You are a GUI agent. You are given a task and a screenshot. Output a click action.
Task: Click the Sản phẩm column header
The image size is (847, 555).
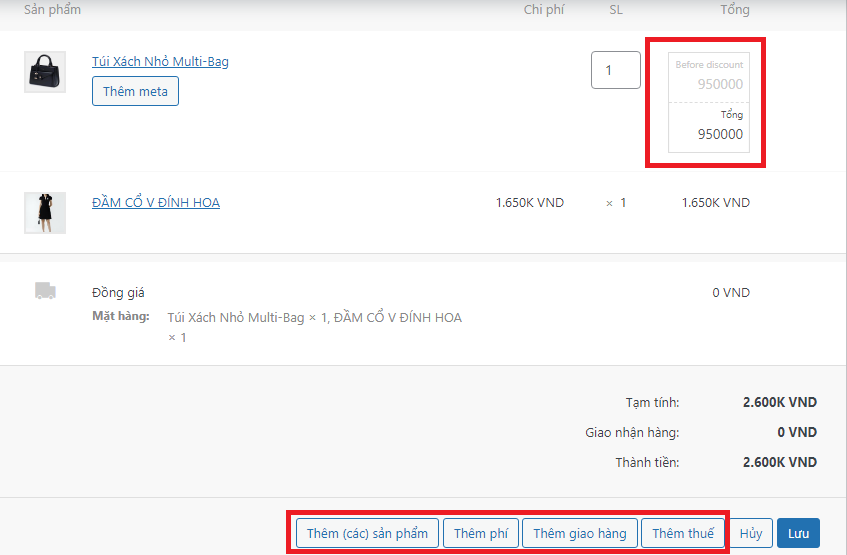click(x=52, y=10)
